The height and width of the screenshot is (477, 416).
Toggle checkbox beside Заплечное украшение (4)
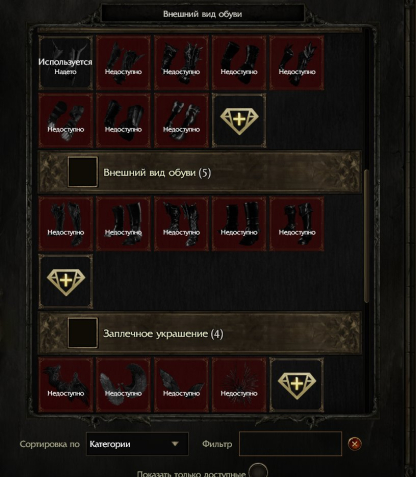point(83,333)
